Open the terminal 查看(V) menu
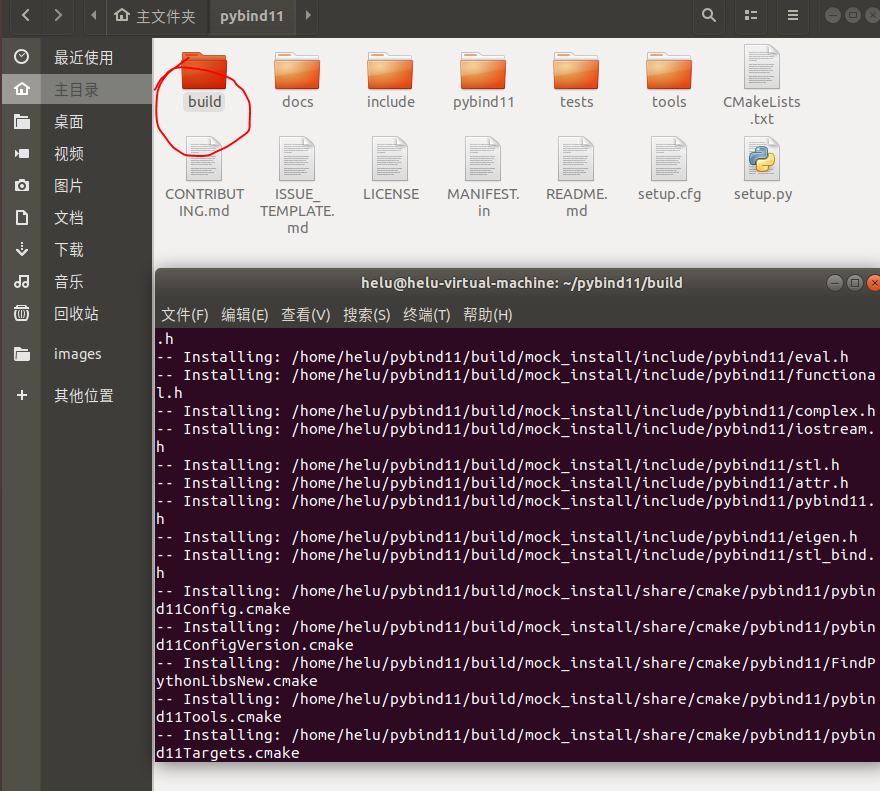This screenshot has width=880, height=791. (305, 315)
